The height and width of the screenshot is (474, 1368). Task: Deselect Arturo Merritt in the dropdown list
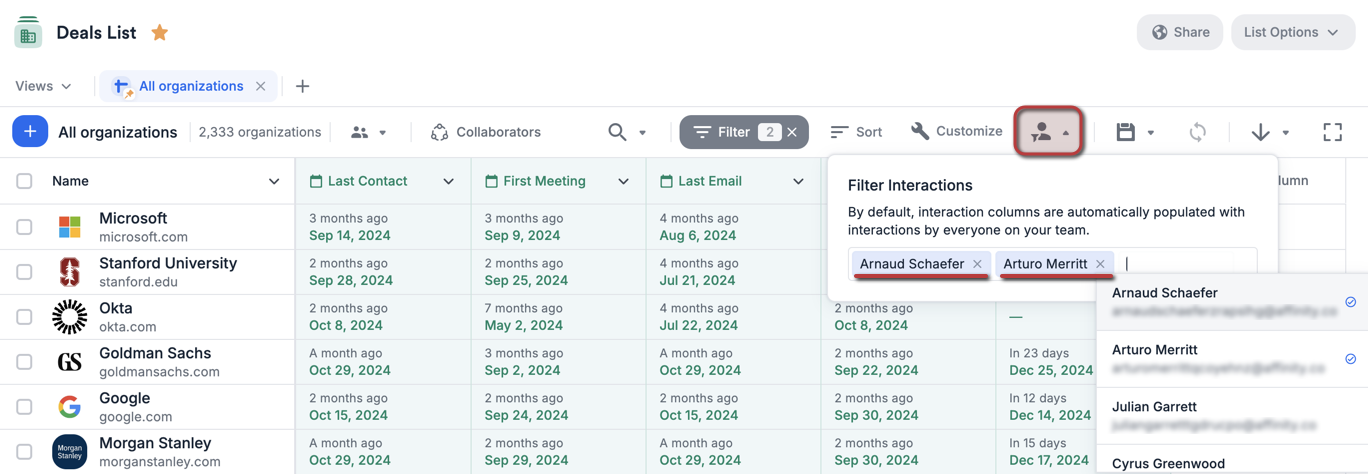pos(1232,359)
